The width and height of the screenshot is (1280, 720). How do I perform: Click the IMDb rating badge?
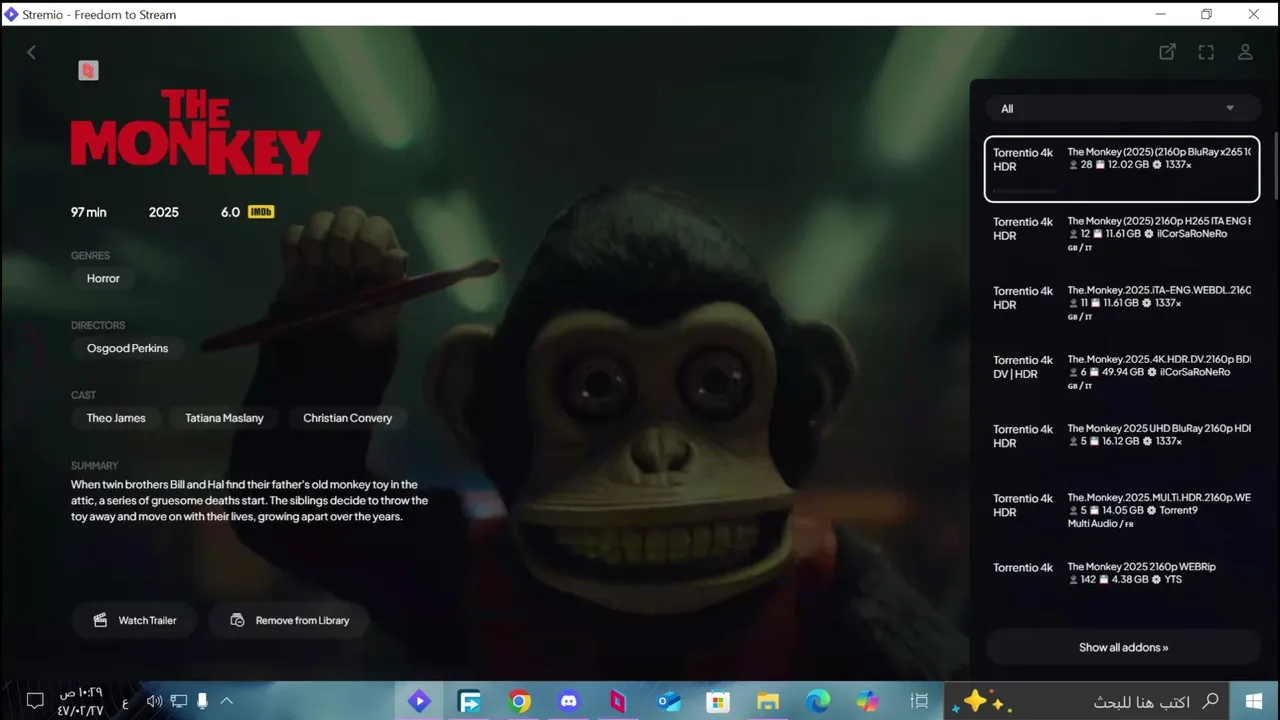261,212
